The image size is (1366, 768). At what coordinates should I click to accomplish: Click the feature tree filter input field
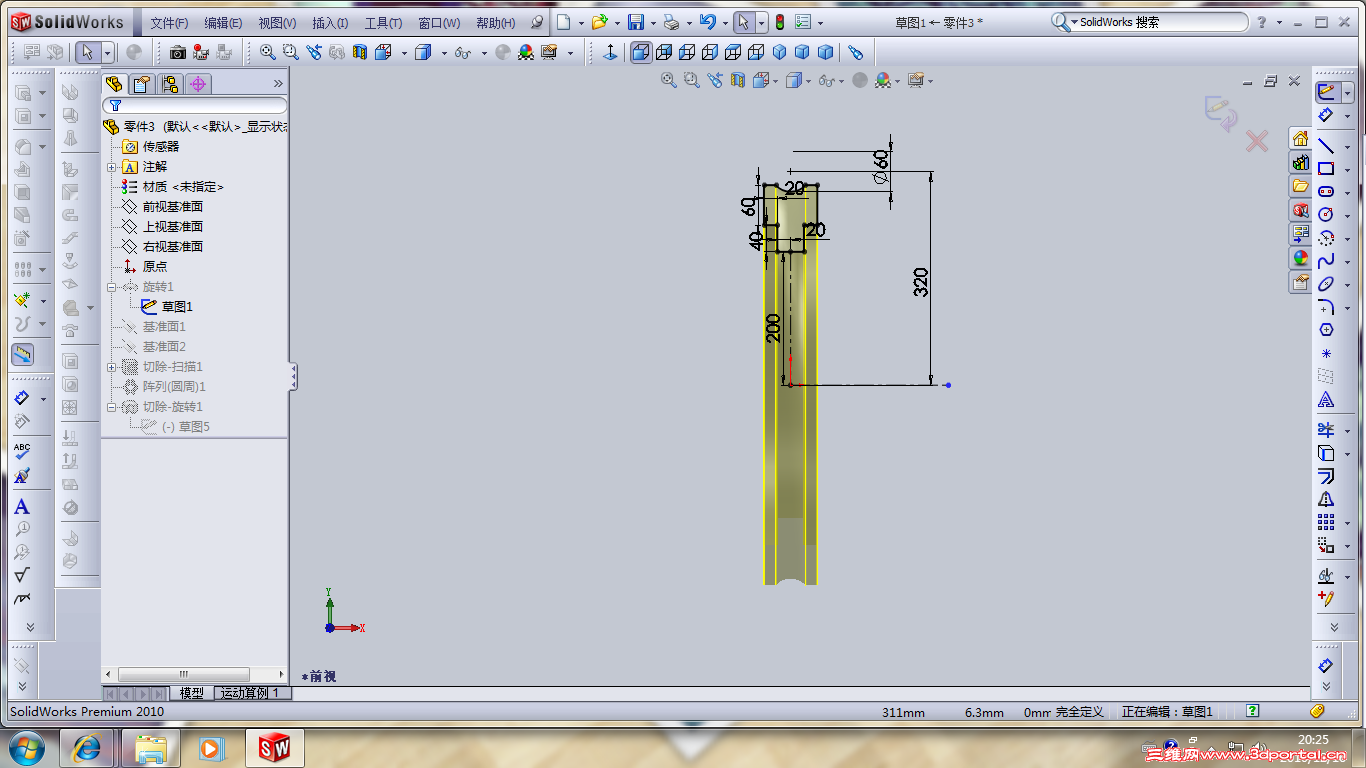(x=195, y=105)
